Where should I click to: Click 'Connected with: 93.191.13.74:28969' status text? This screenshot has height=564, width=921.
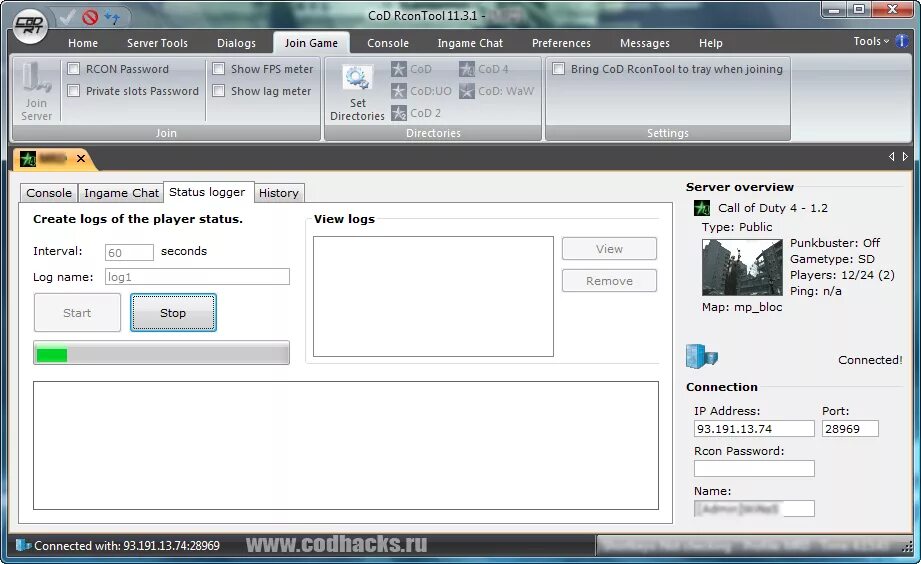coord(127,546)
